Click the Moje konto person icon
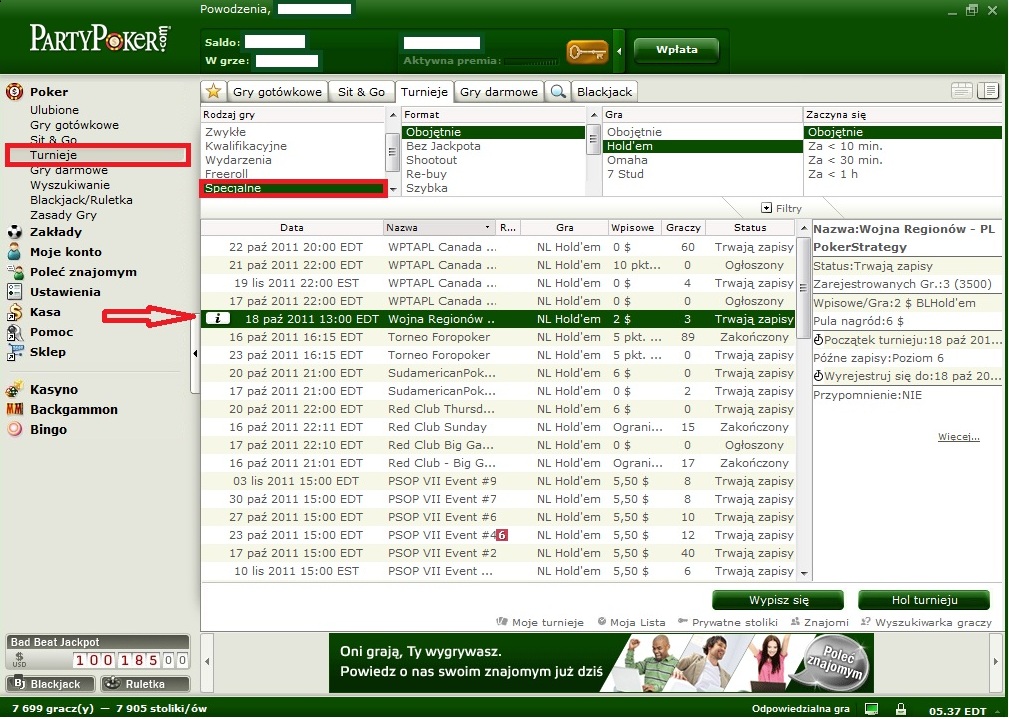Image resolution: width=1009 pixels, height=719 pixels. point(14,252)
